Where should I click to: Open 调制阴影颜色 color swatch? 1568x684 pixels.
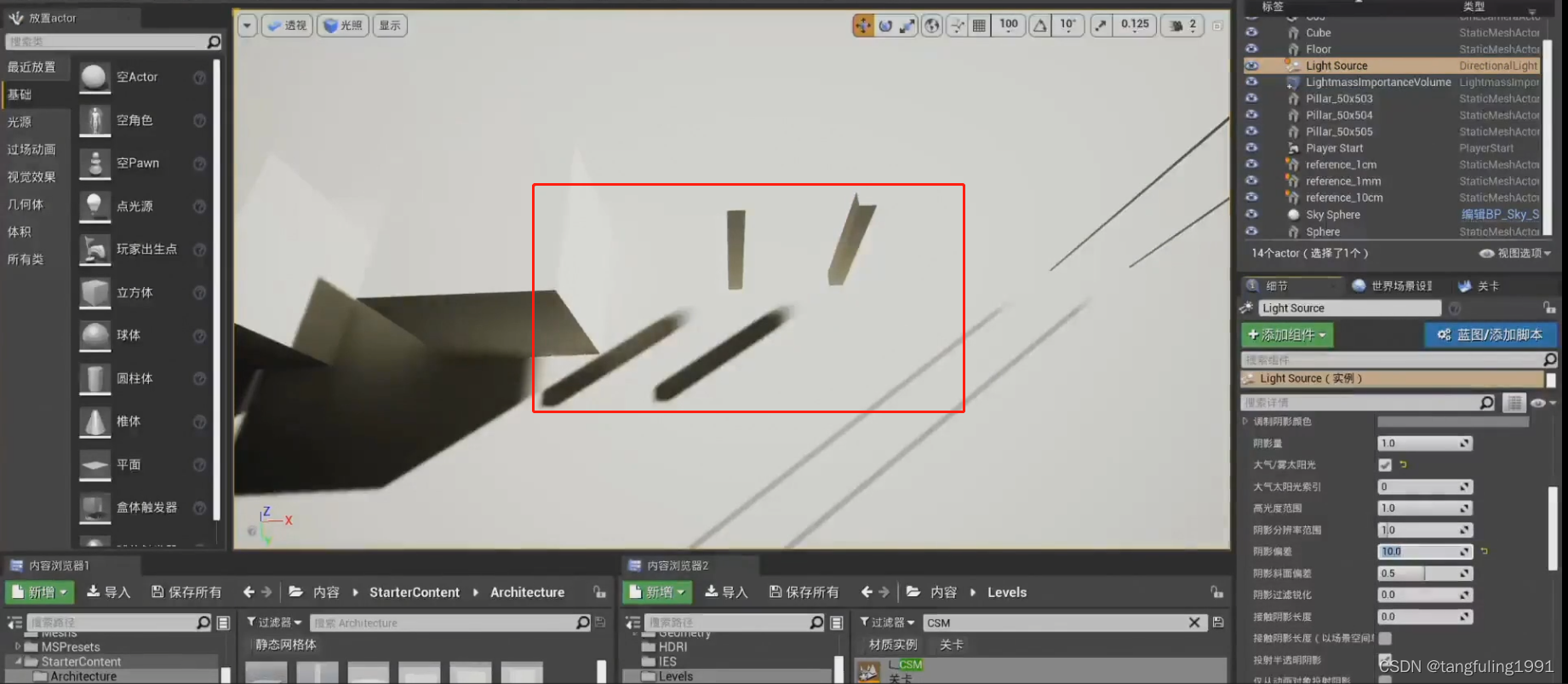[x=1453, y=422]
